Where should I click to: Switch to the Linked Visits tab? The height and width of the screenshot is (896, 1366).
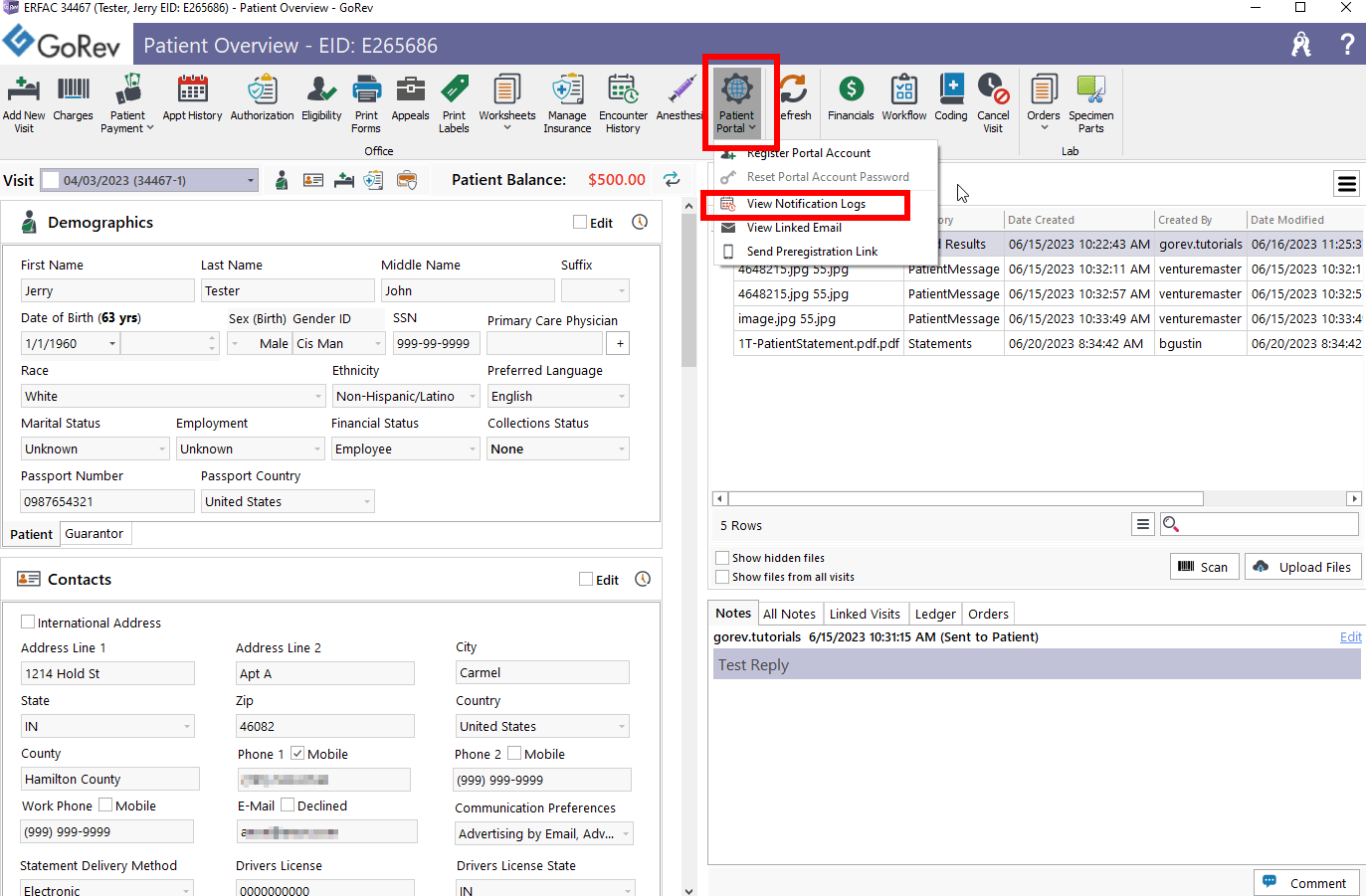coord(865,614)
